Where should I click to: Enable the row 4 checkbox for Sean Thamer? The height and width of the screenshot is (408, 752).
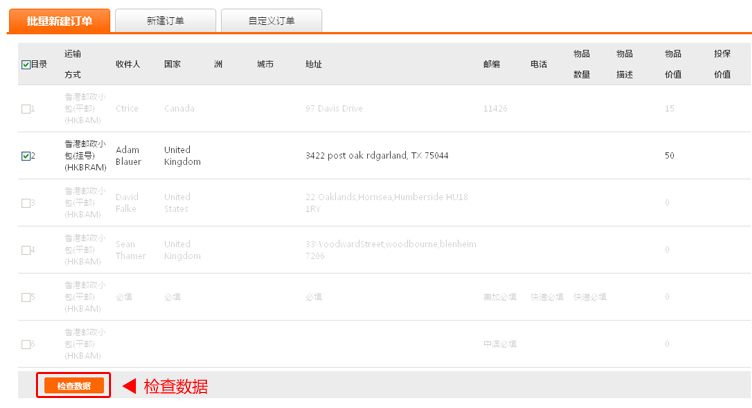coord(26,250)
